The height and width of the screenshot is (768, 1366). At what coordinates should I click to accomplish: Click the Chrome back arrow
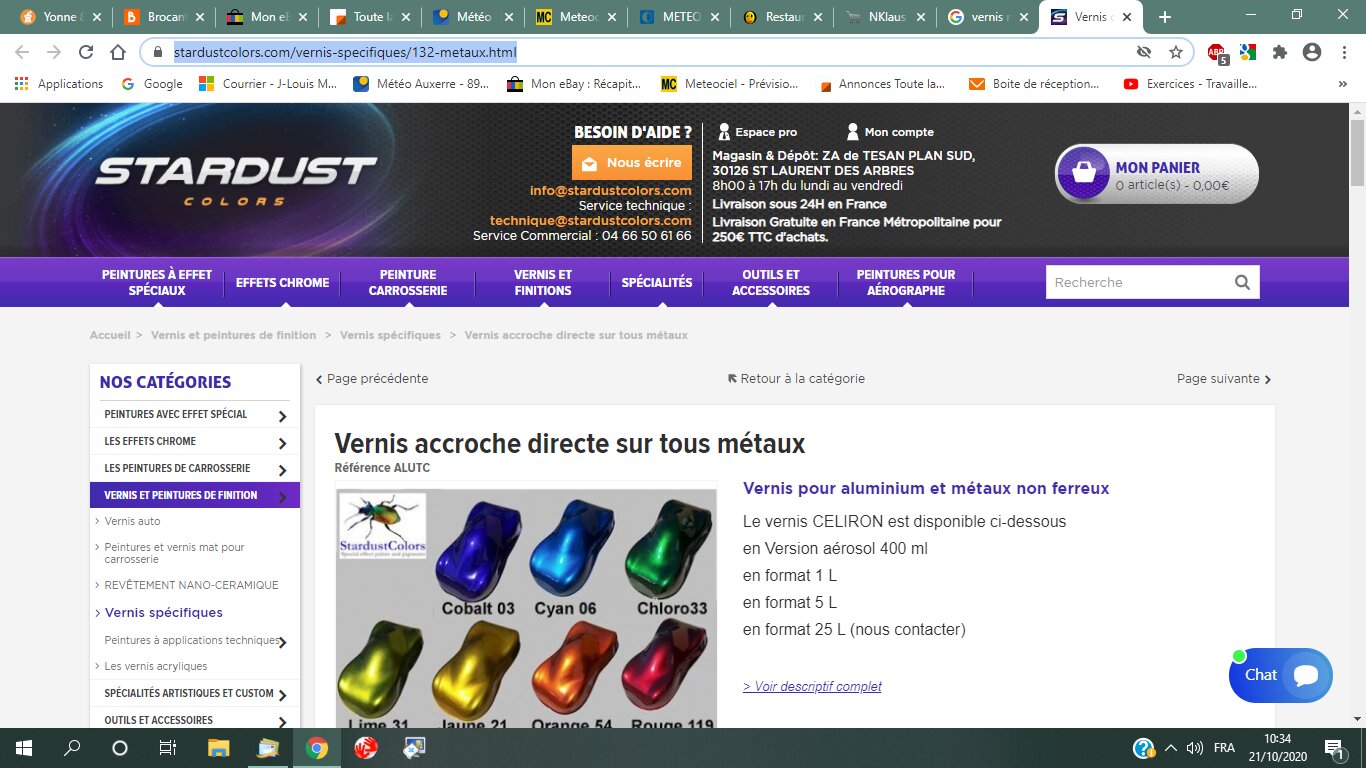22,52
